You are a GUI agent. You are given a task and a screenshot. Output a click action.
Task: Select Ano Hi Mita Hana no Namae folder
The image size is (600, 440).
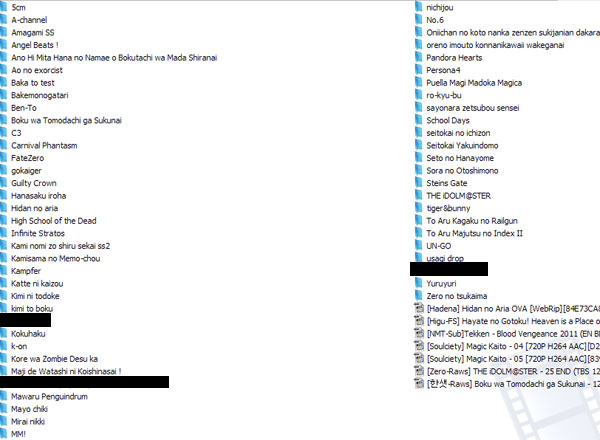click(x=114, y=57)
